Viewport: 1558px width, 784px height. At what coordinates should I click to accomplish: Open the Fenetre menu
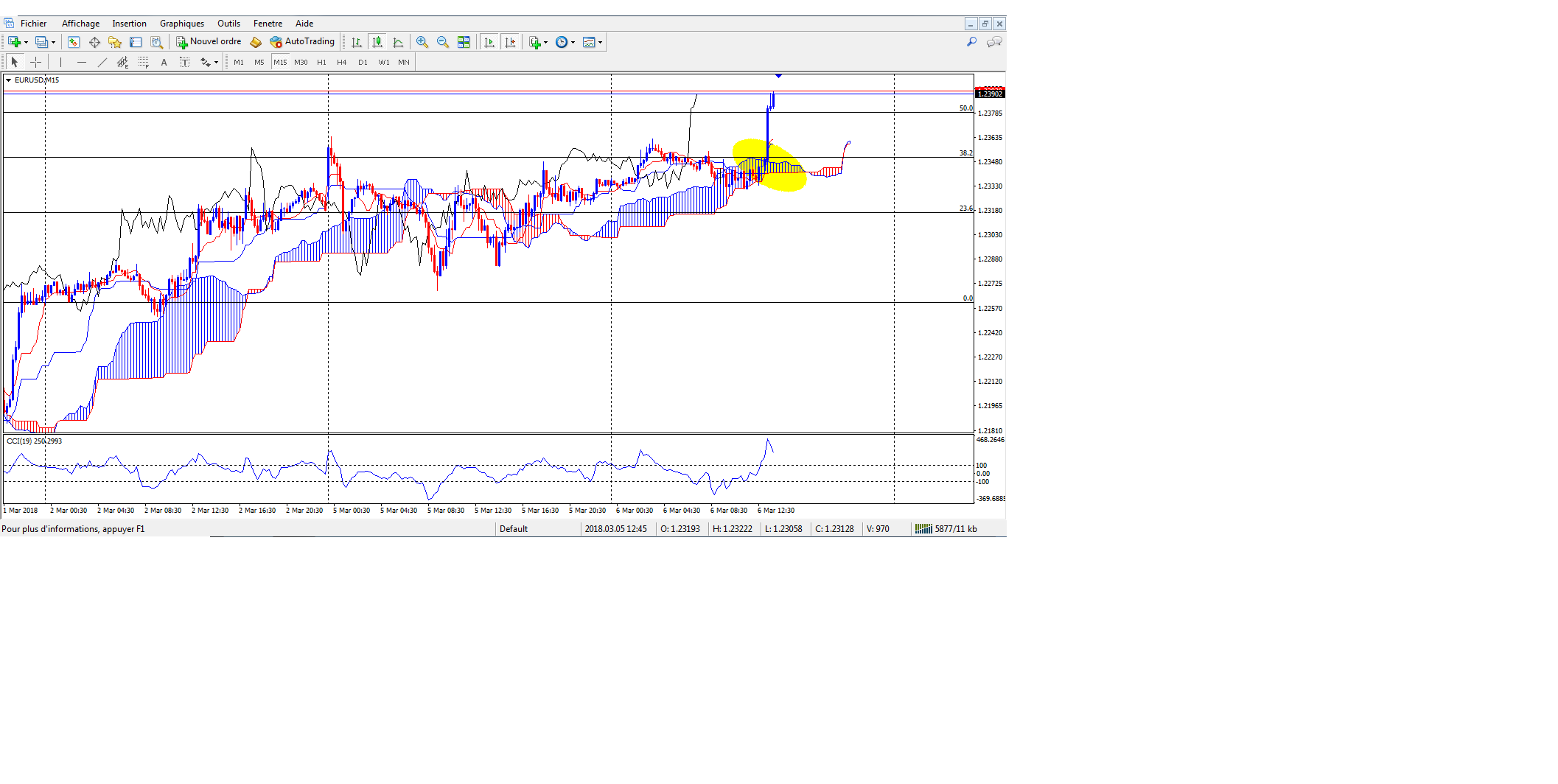tap(268, 24)
